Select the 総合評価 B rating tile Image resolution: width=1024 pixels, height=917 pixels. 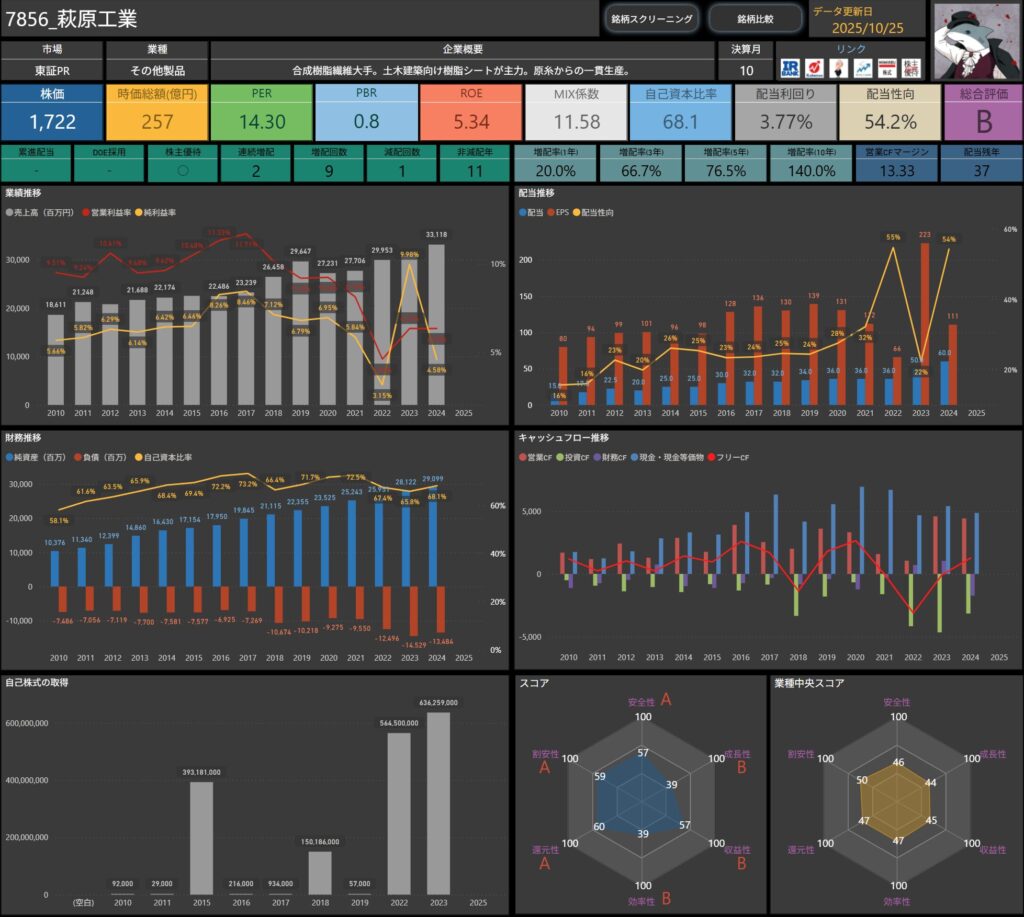point(982,112)
